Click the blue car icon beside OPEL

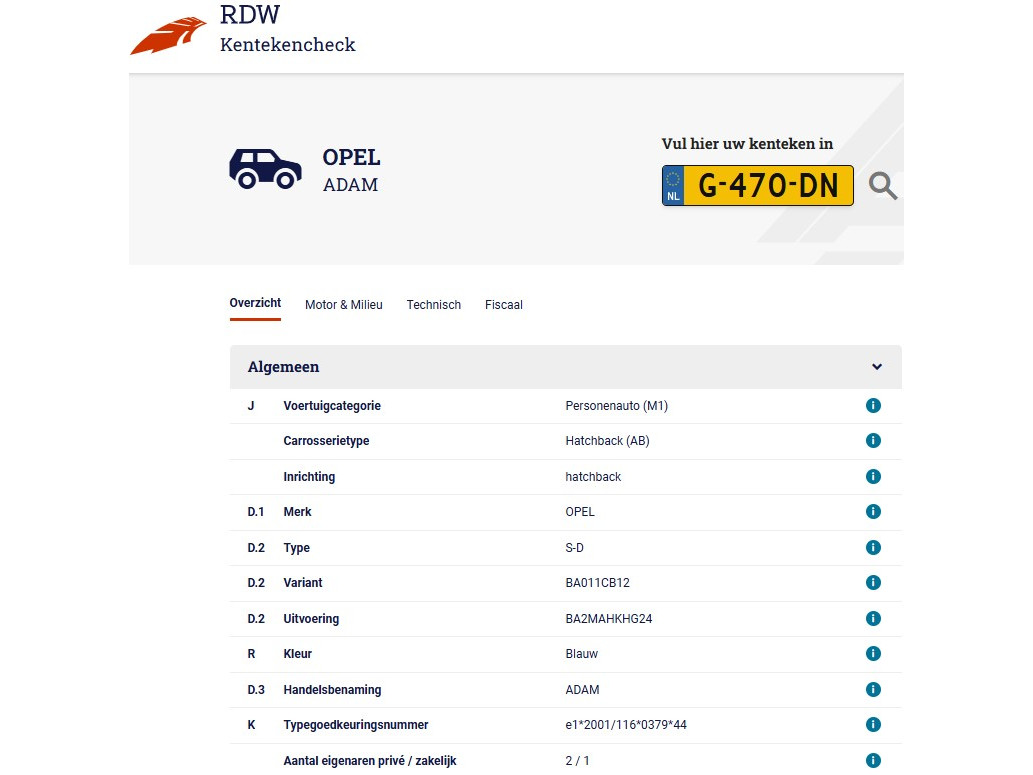[x=265, y=169]
